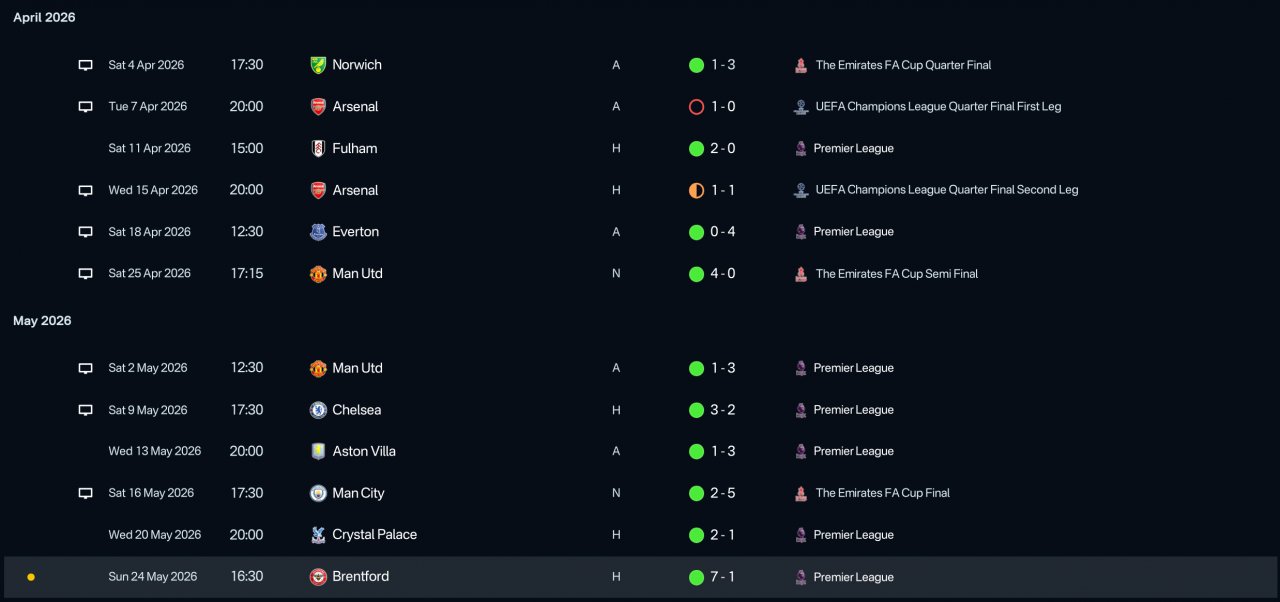Click the Fulham club crest

318,148
